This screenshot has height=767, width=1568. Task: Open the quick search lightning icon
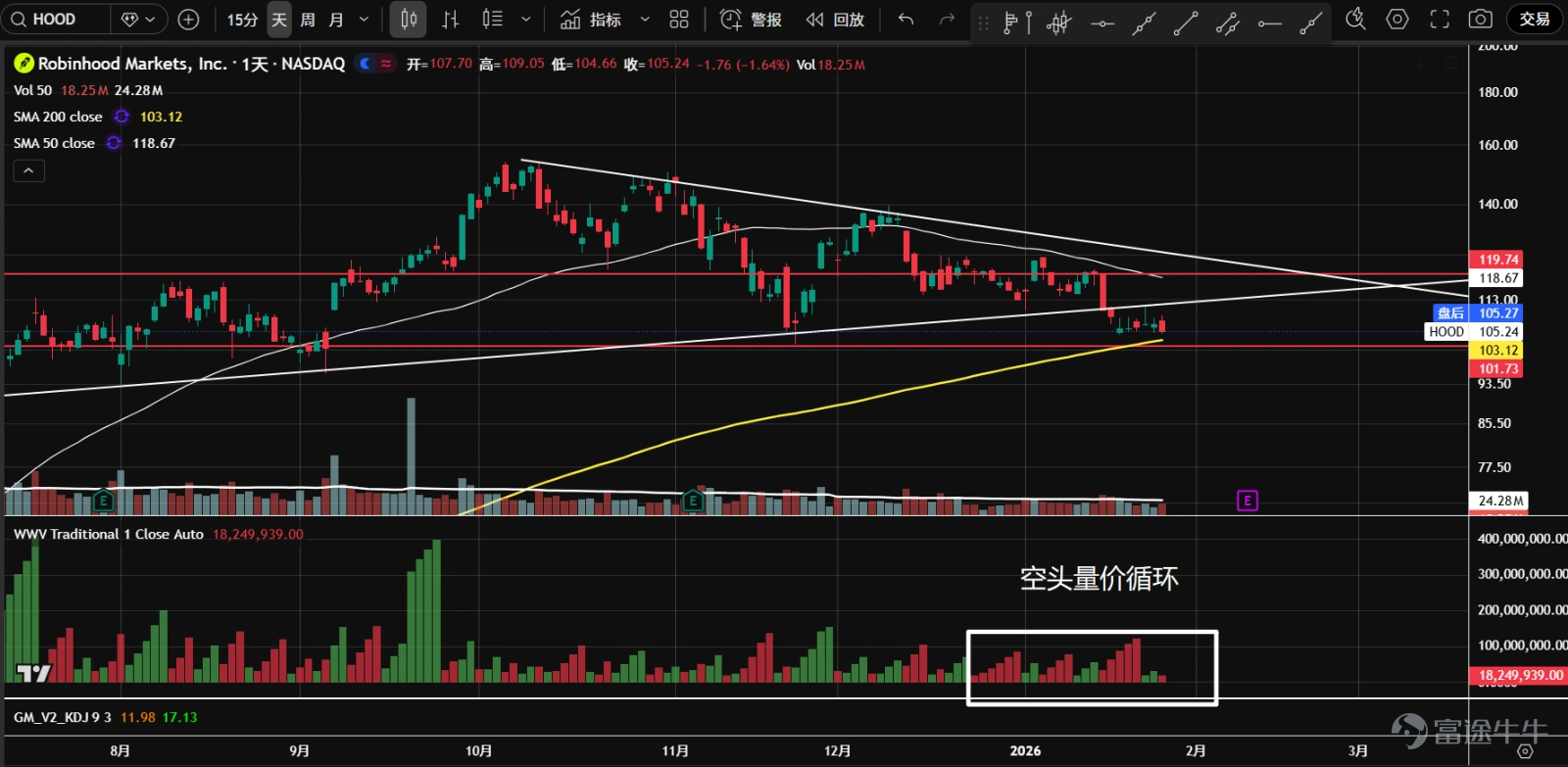click(x=1356, y=19)
